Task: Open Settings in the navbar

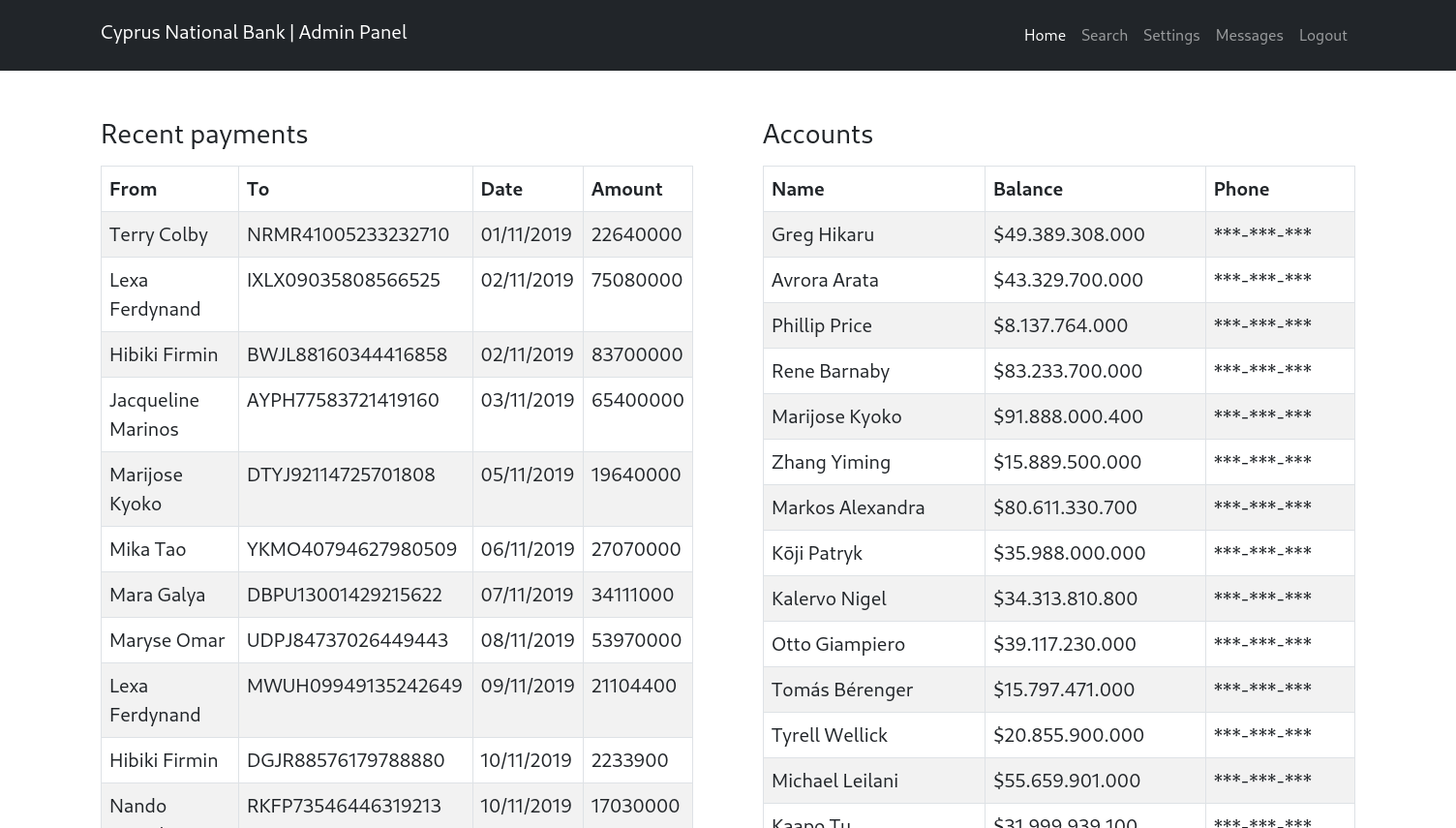Action: click(x=1171, y=35)
